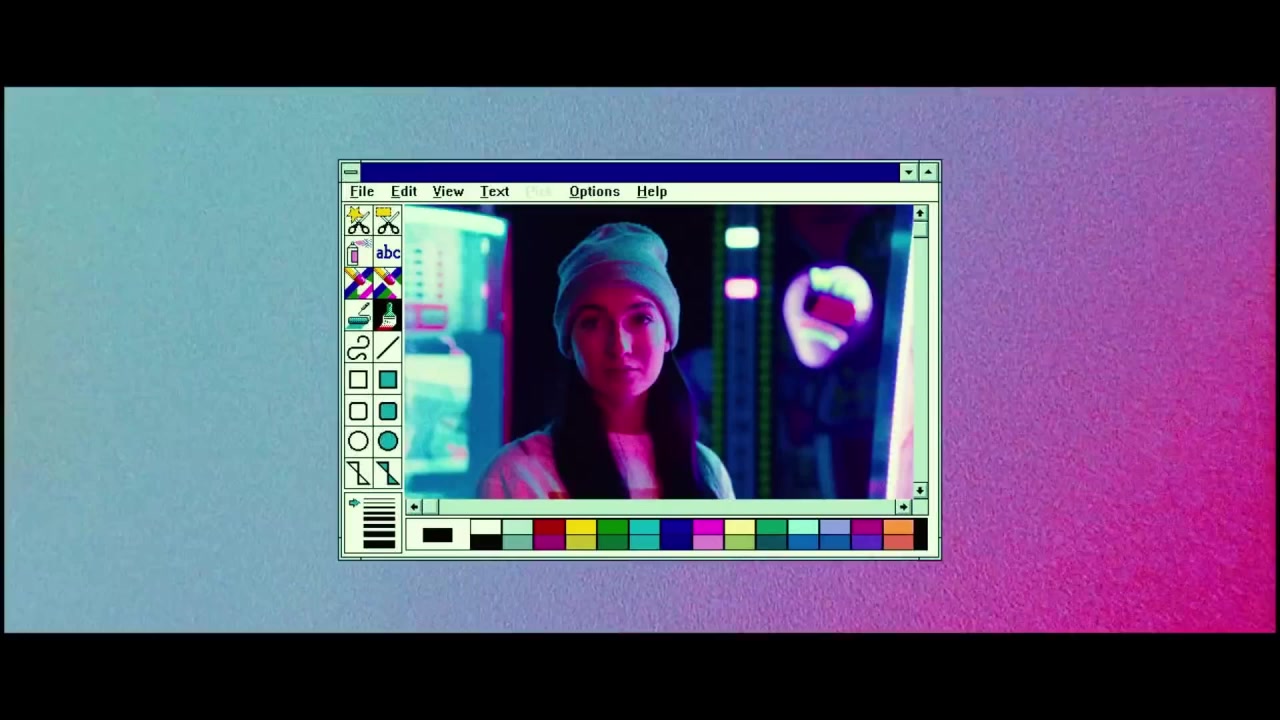
Task: Open the window Control menu box
Action: pos(350,172)
